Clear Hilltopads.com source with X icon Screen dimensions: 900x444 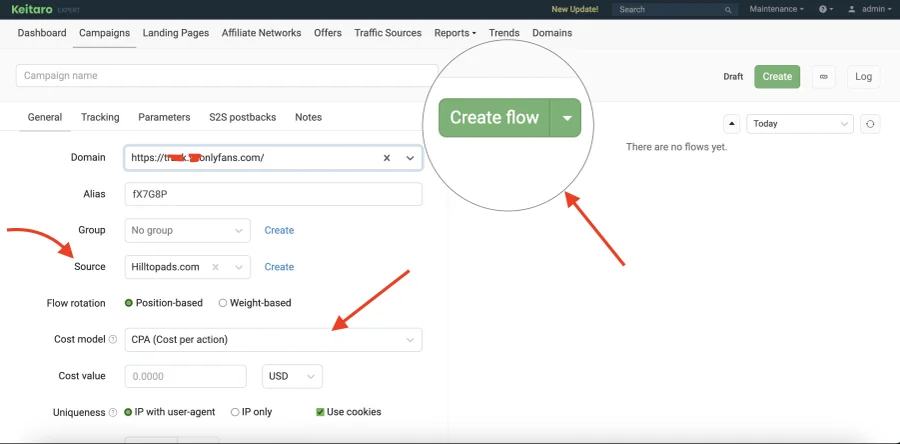point(215,267)
